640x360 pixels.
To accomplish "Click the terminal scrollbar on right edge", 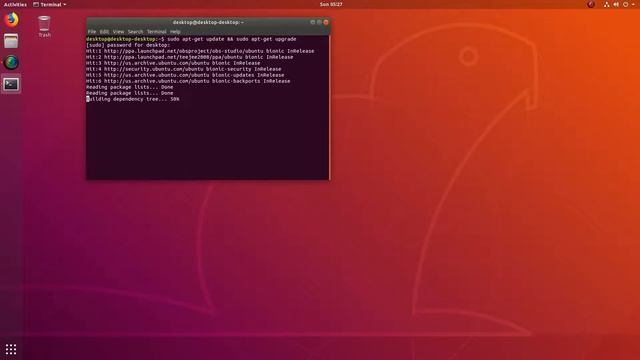I will click(329, 108).
